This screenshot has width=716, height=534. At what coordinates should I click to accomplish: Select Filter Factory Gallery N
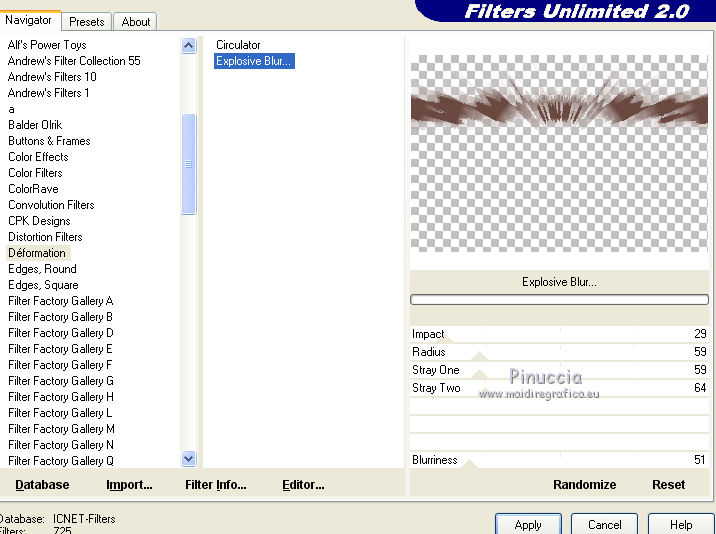[61, 444]
